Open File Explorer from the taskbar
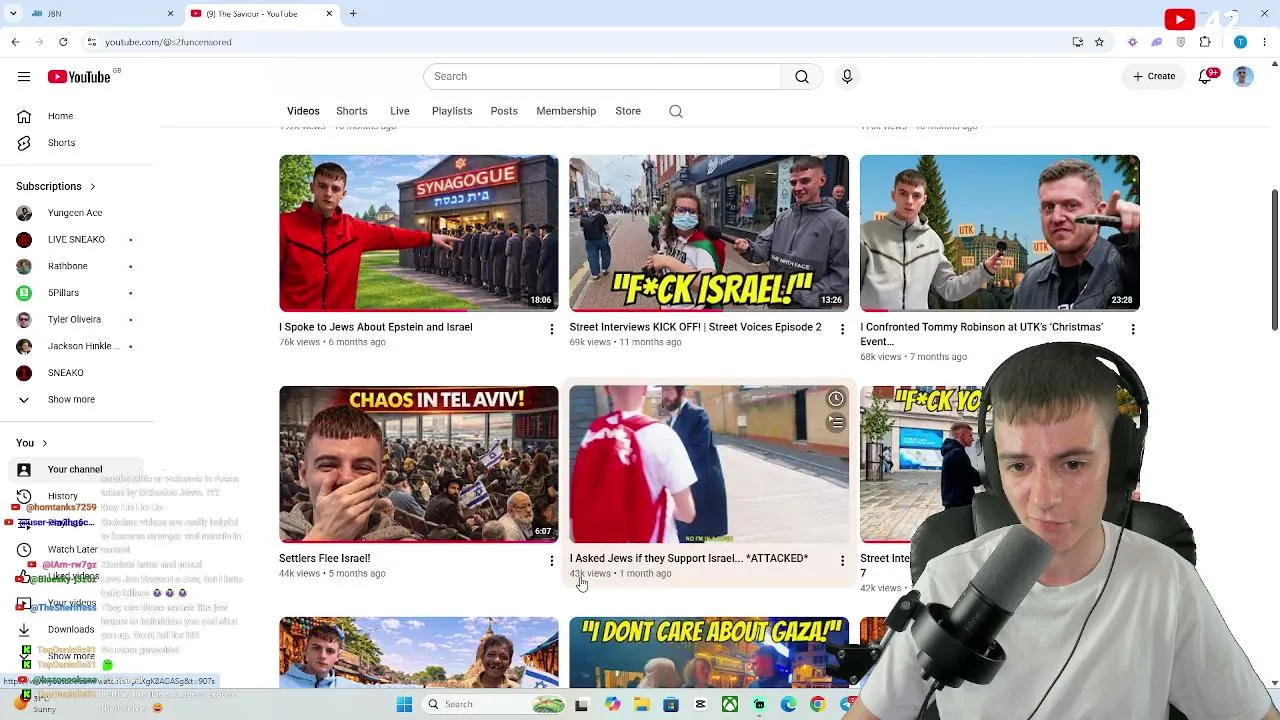Image resolution: width=1280 pixels, height=720 pixels. [641, 704]
